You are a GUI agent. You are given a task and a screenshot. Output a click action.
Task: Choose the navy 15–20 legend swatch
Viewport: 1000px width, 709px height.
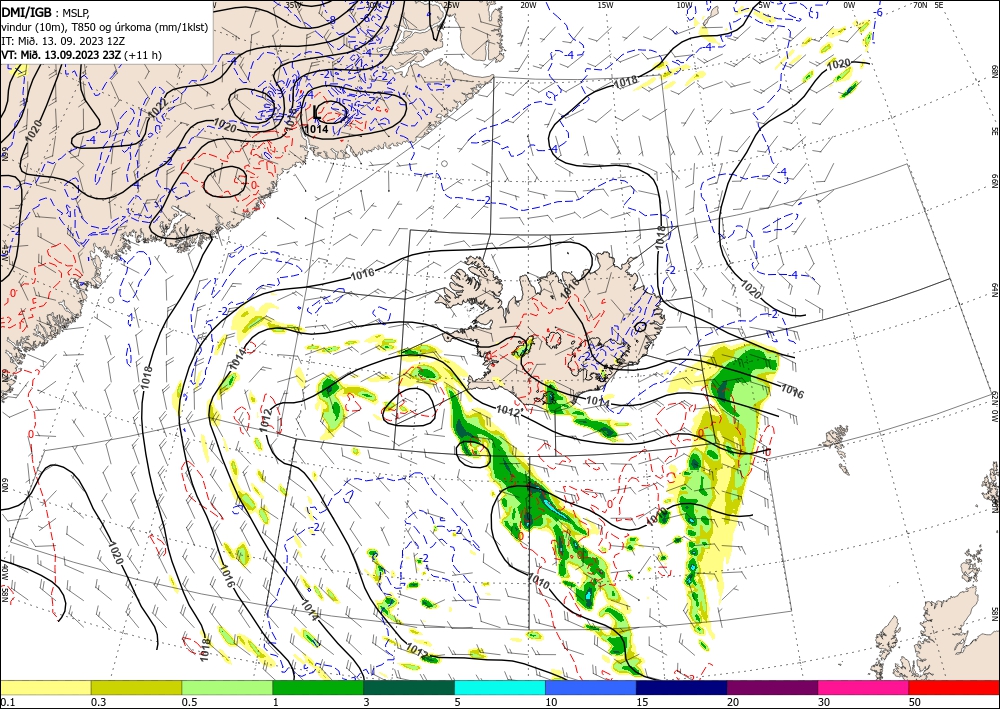click(x=681, y=687)
